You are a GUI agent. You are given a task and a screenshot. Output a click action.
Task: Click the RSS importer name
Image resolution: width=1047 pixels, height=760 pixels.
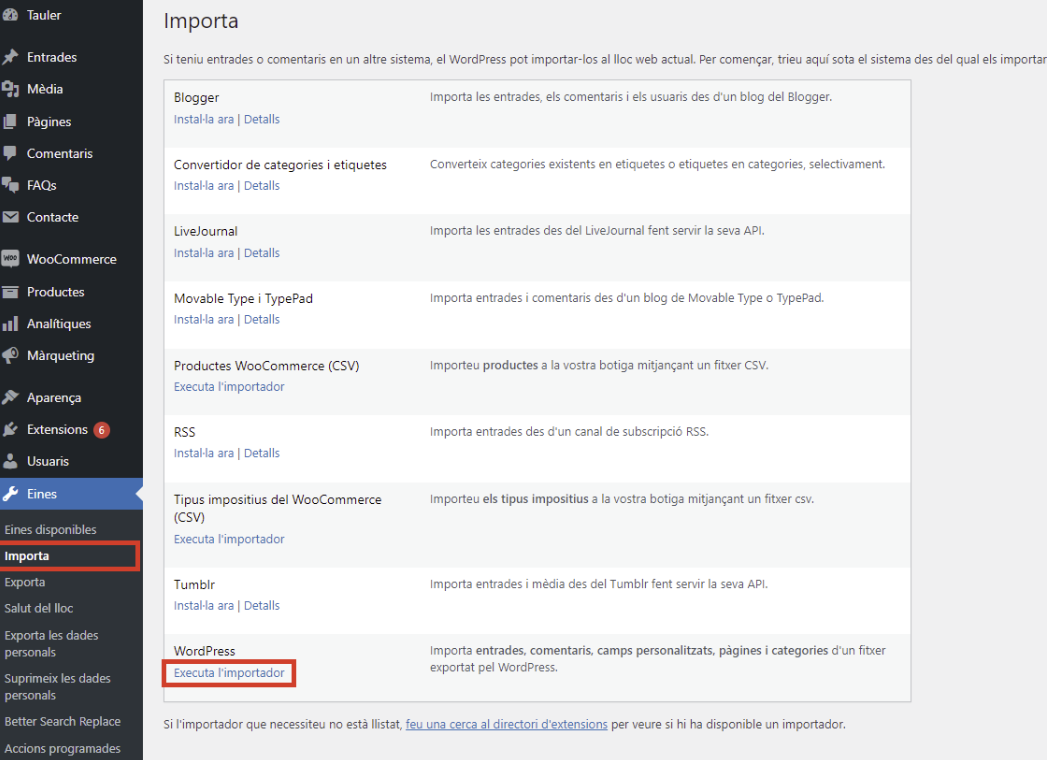(184, 432)
